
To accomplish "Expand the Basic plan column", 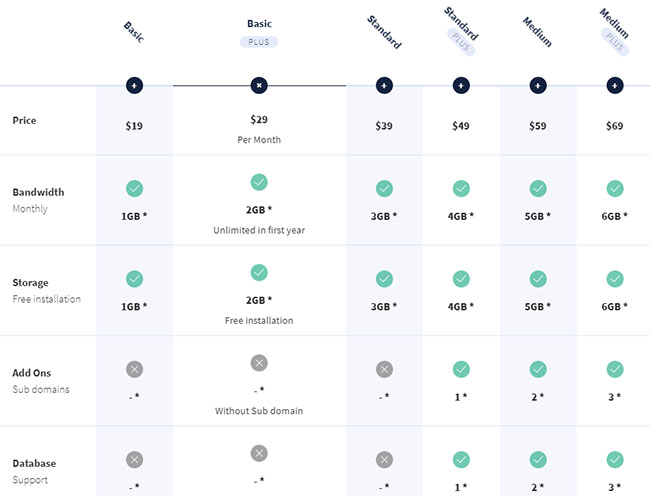I will tap(134, 86).
